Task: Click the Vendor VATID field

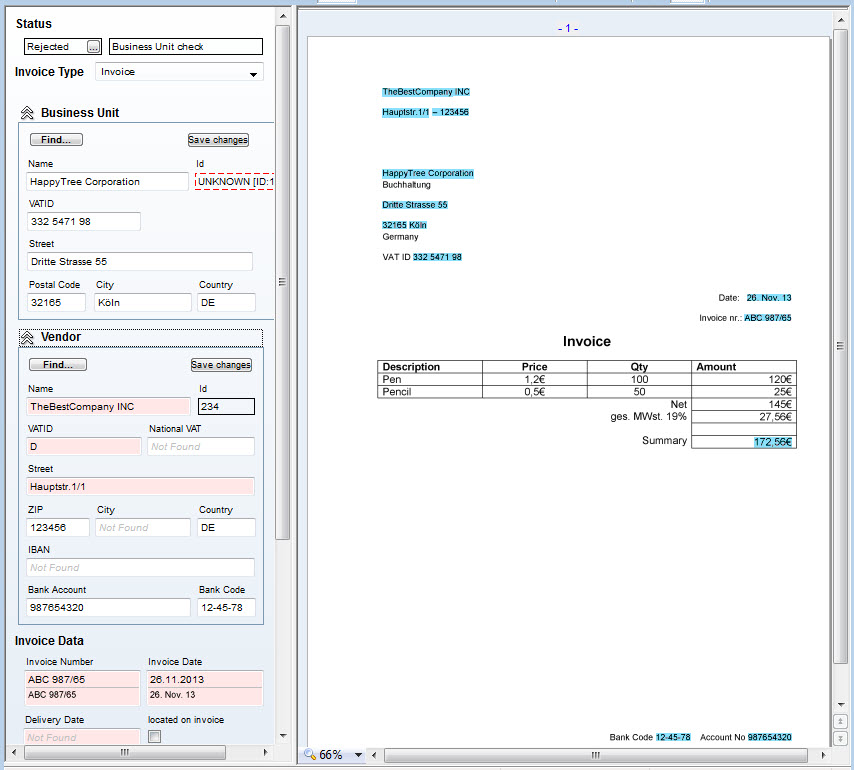Action: tap(84, 447)
